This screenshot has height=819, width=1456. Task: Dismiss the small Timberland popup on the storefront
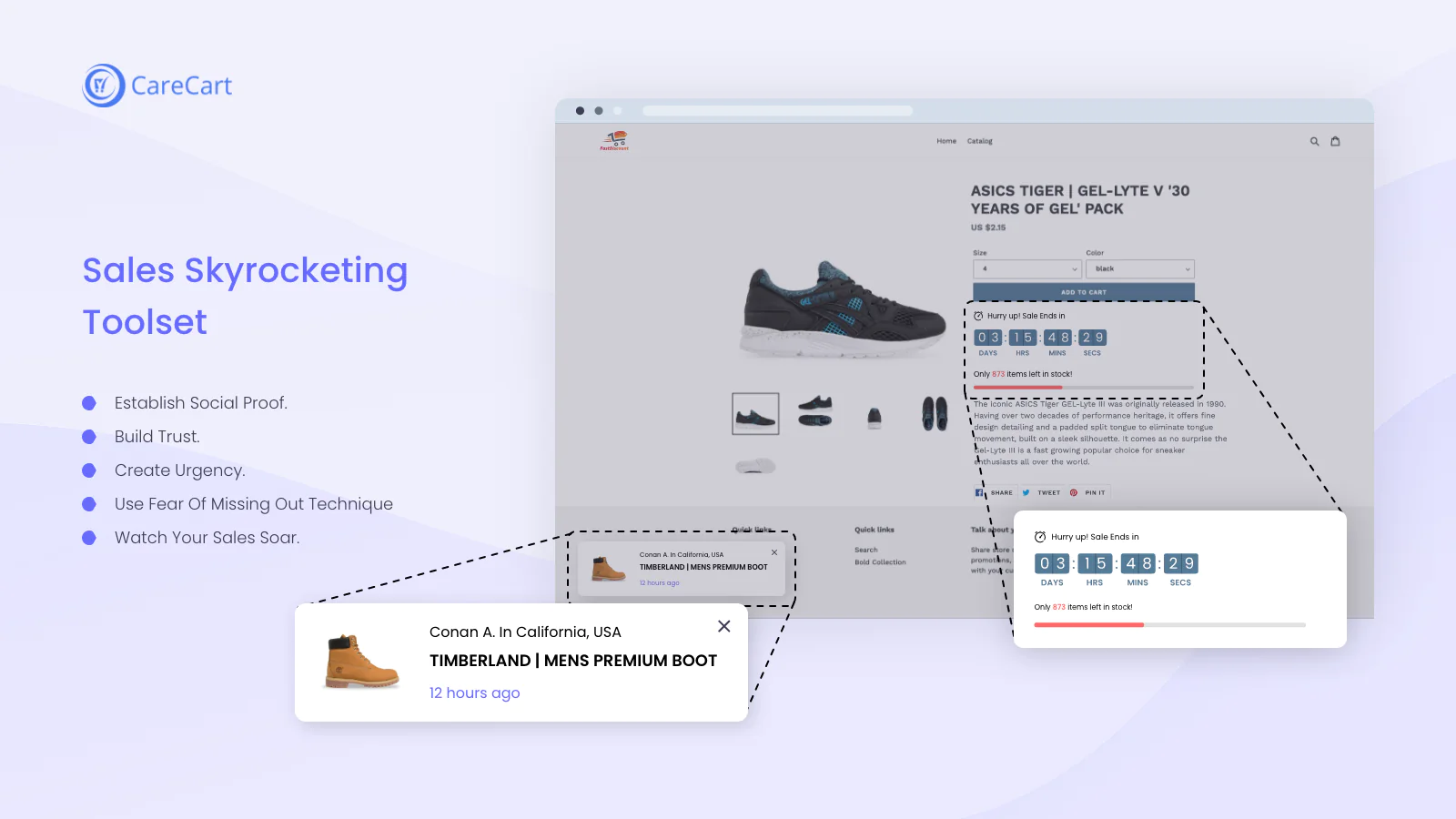click(774, 552)
